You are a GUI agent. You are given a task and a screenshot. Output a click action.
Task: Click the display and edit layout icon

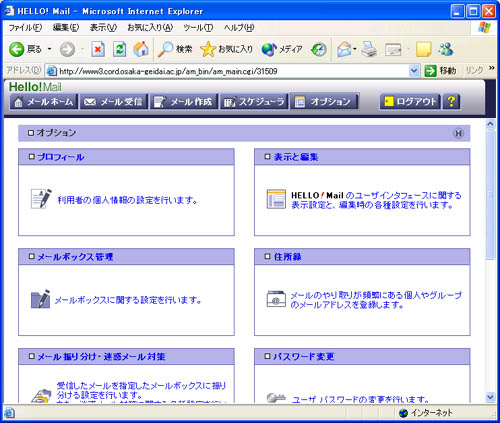(276, 199)
